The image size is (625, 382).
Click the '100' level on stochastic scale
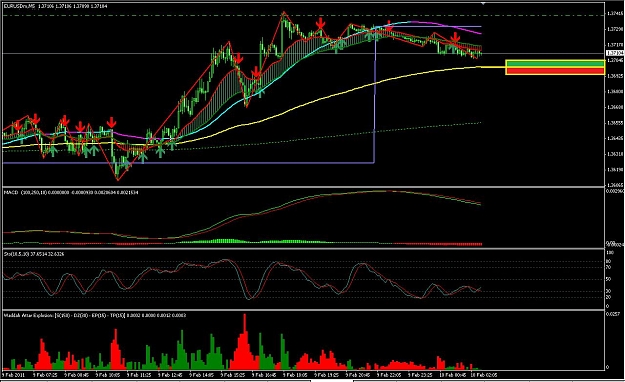pyautogui.click(x=610, y=252)
